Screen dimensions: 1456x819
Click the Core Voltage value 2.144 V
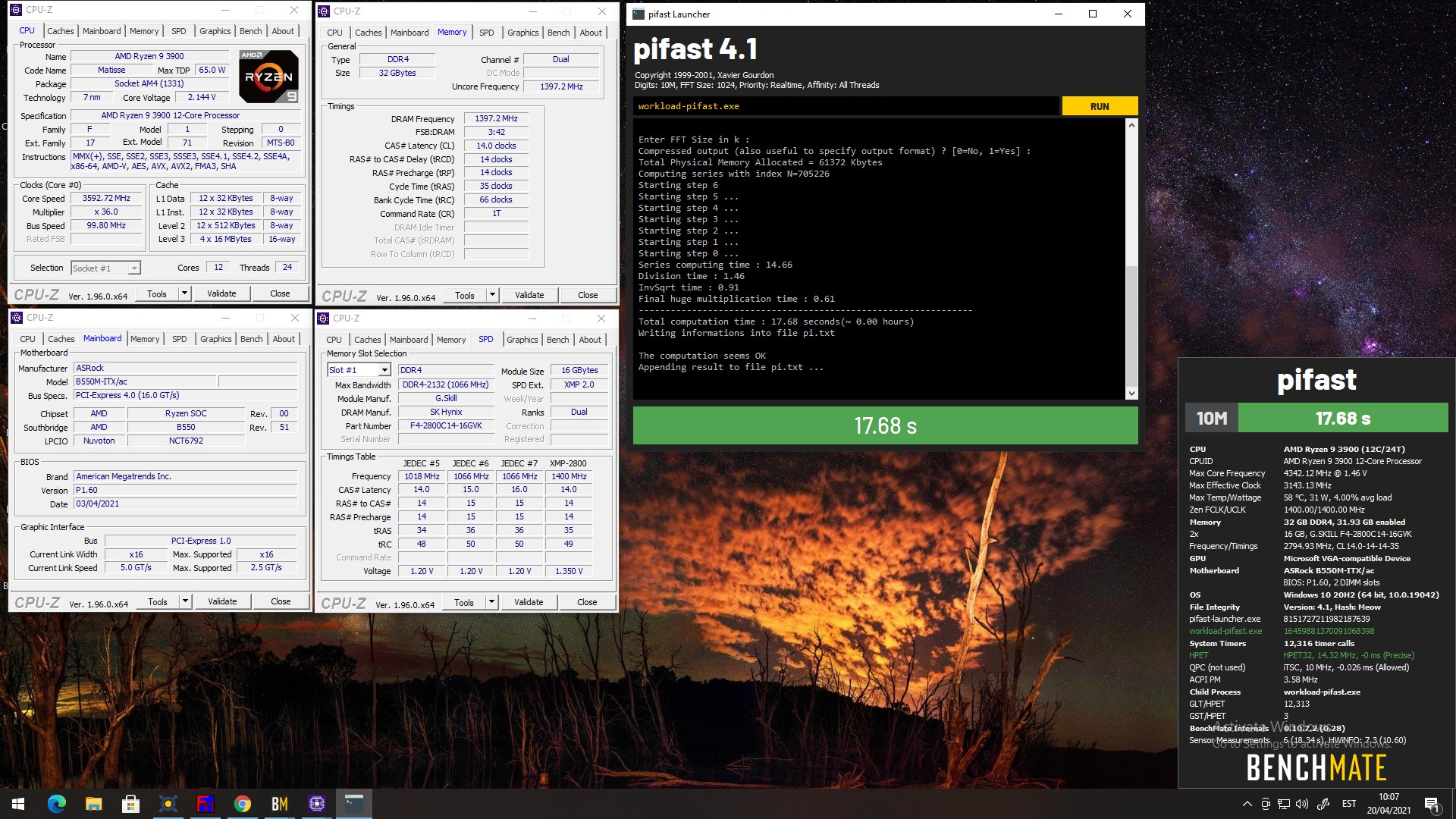pos(201,97)
